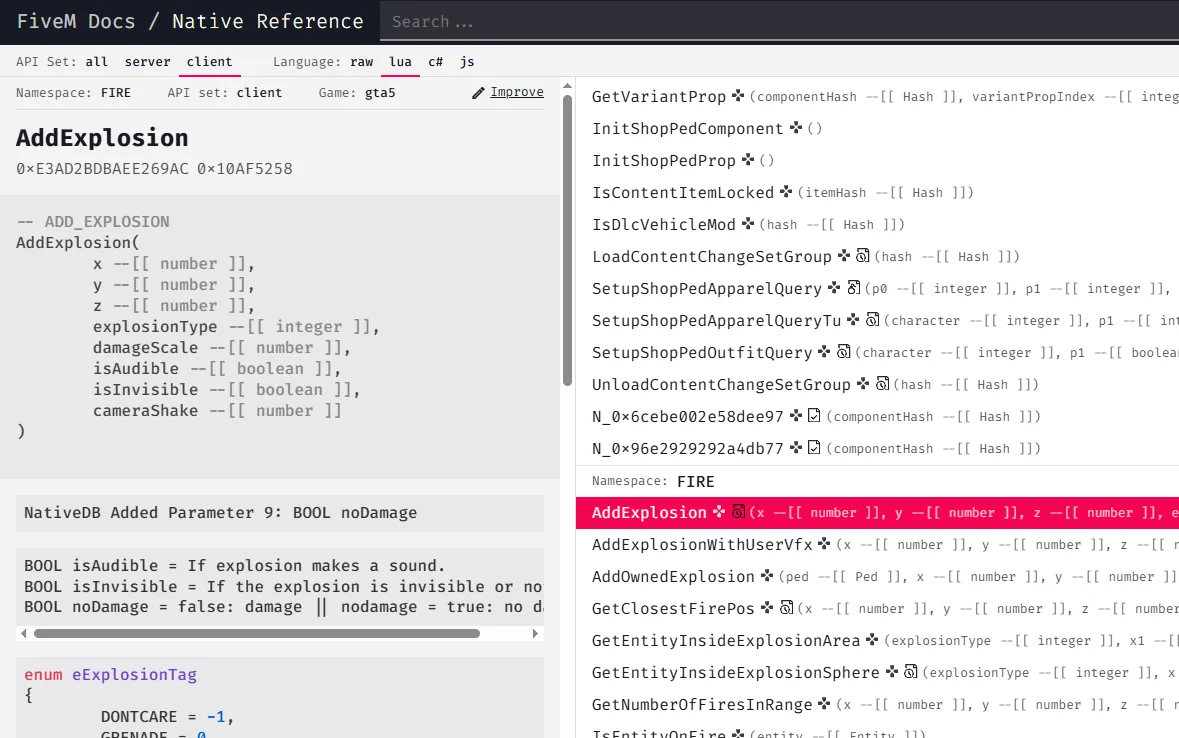Switch to the js language tab
Screen dimensions: 1179x738
466,61
